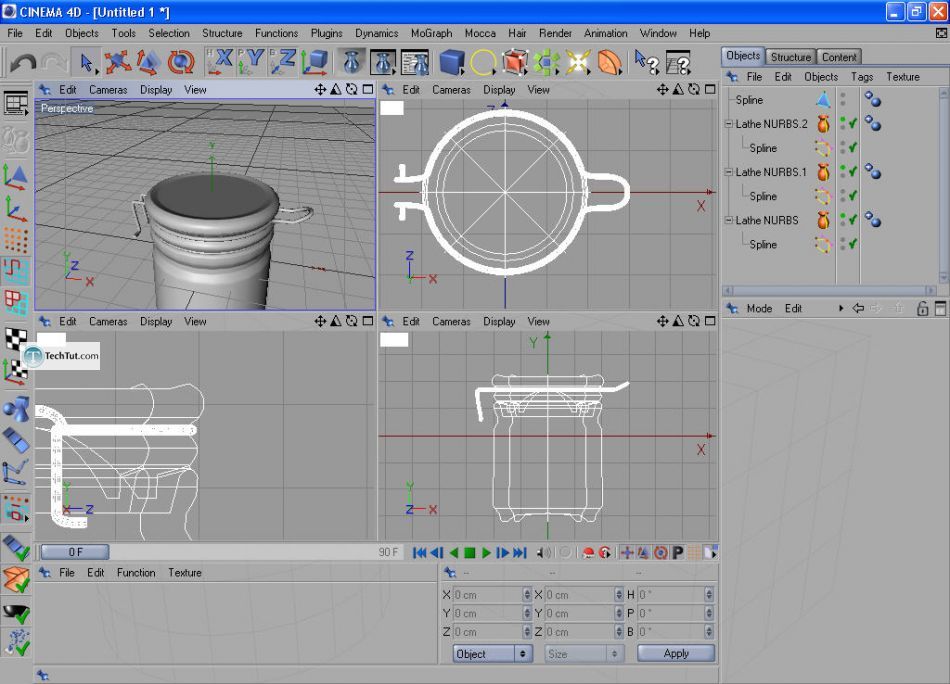Switch to the Structure tab
This screenshot has height=684, width=950.
(790, 57)
